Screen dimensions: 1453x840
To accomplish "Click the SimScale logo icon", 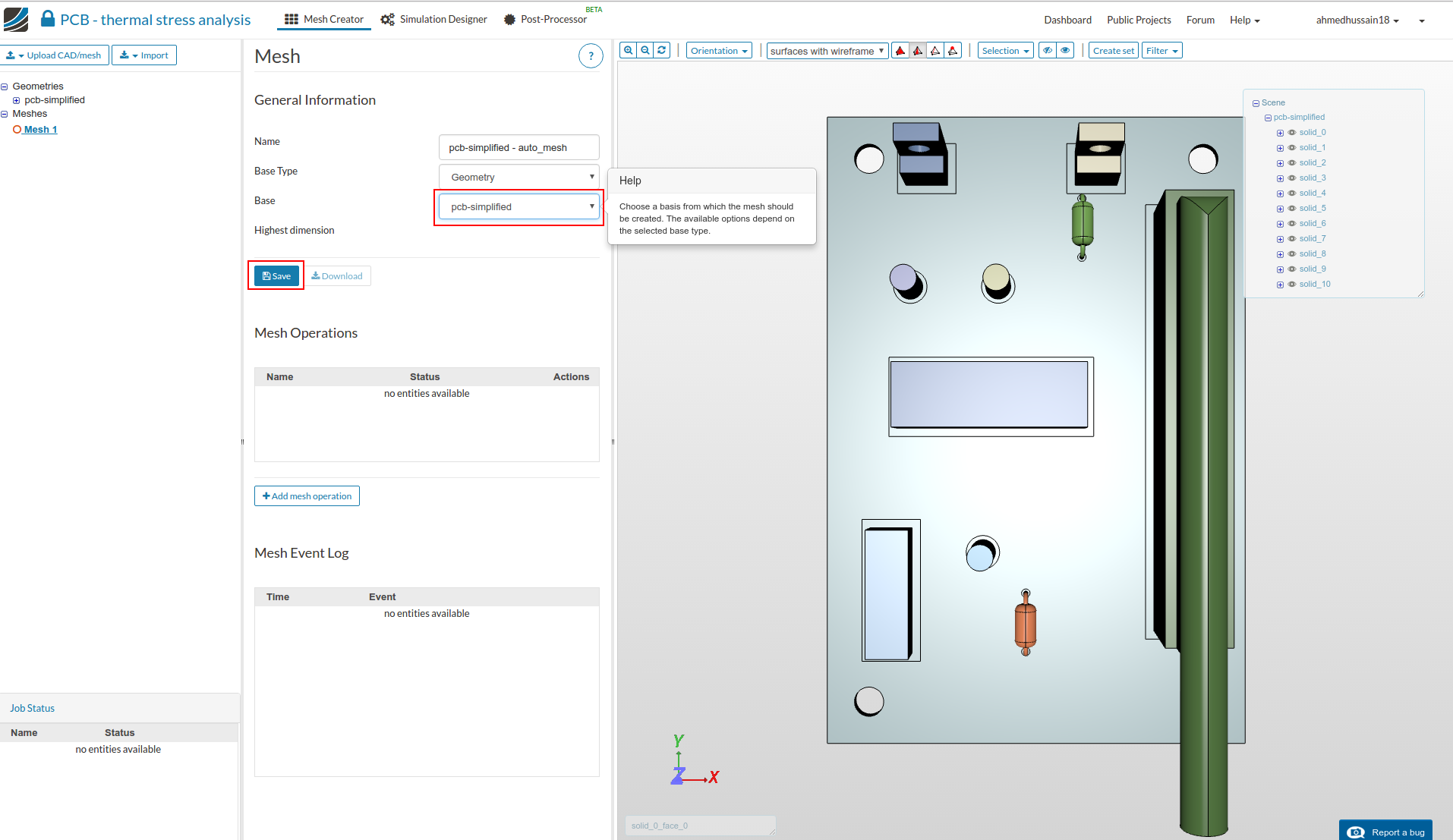I will click(x=16, y=20).
